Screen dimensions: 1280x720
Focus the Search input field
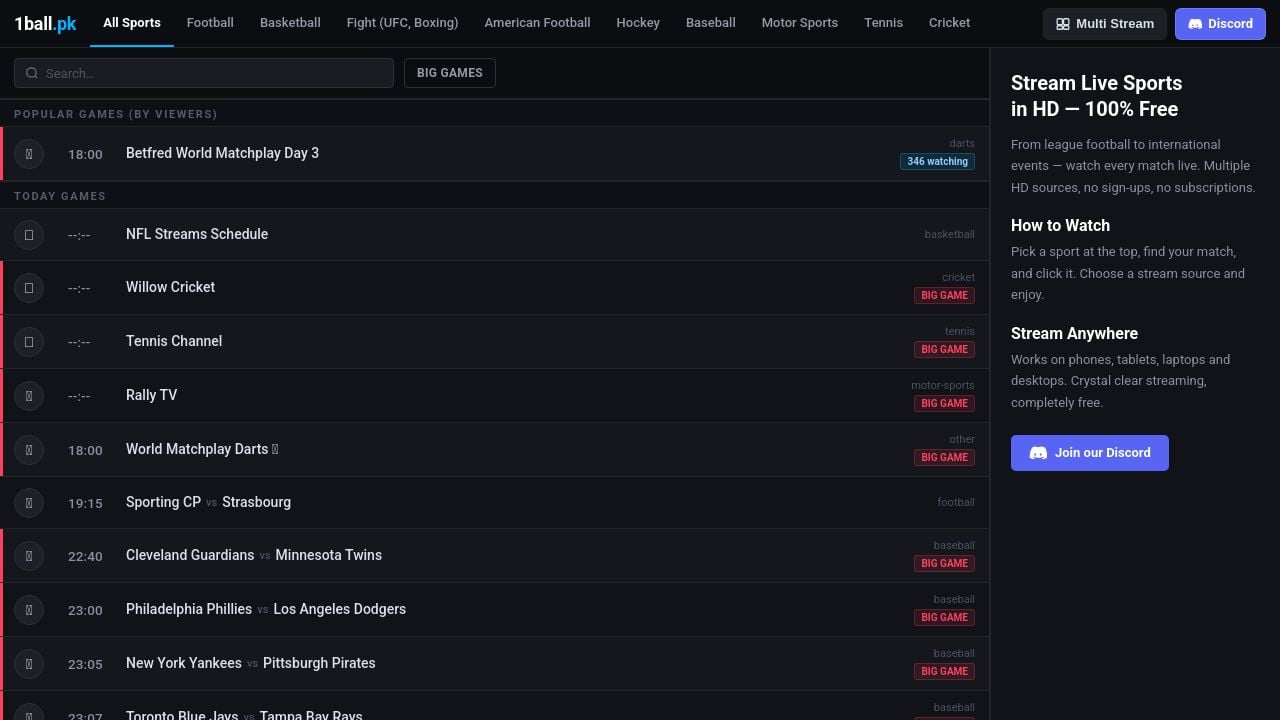(204, 73)
